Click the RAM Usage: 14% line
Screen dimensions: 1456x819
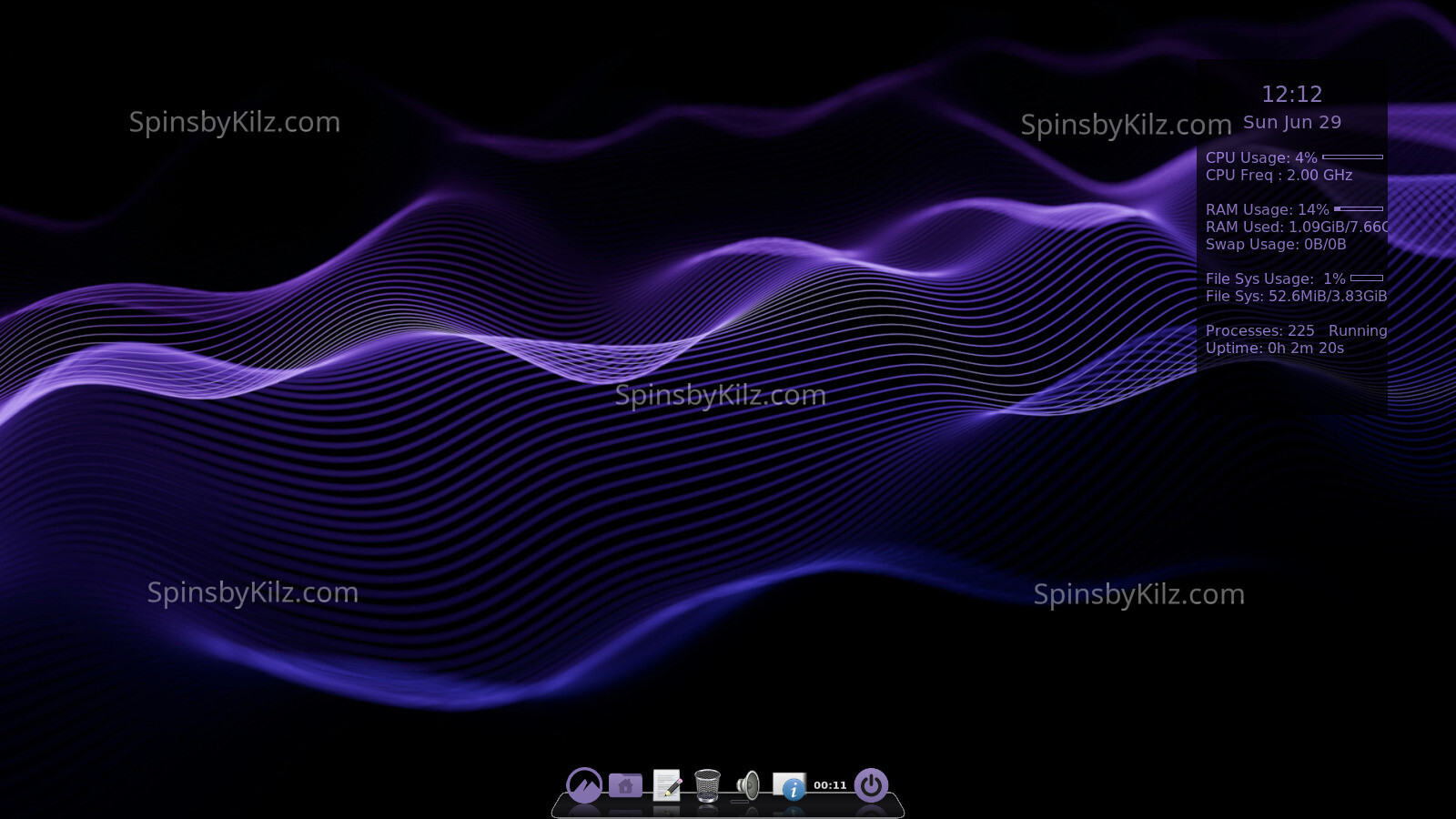tap(1268, 209)
